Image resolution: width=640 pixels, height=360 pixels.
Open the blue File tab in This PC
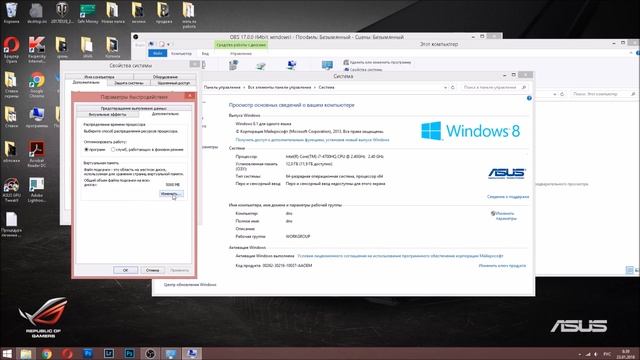pos(157,53)
